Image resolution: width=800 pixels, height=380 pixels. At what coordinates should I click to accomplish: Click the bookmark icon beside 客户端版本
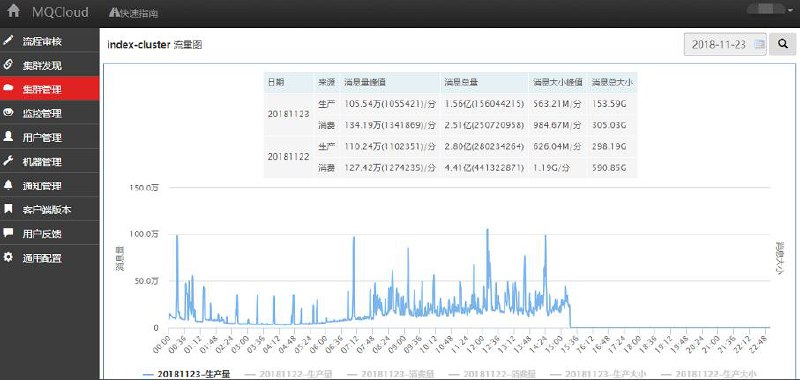coord(8,209)
